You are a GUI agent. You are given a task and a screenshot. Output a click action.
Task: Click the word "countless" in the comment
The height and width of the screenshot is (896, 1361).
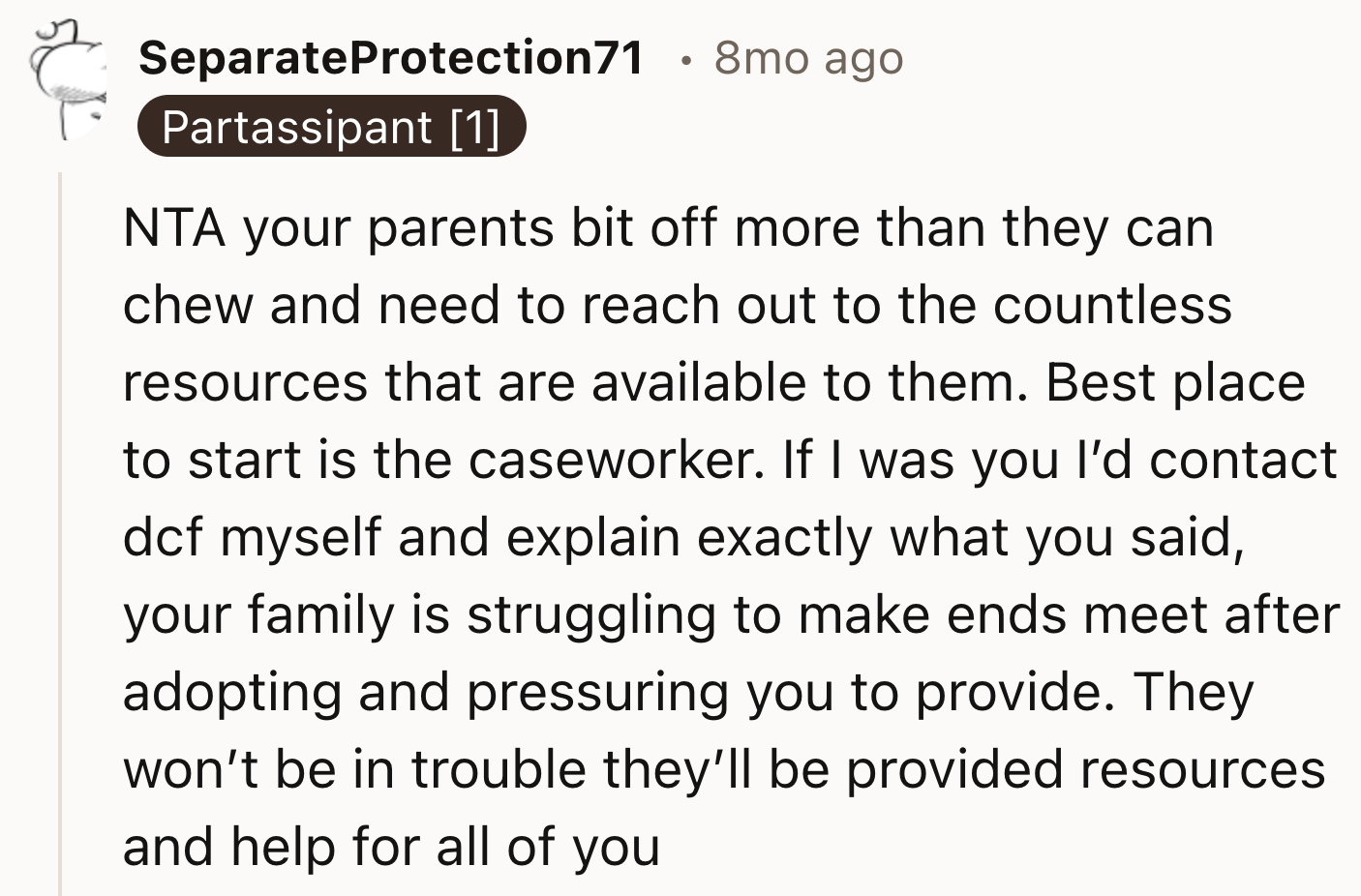(1112, 306)
